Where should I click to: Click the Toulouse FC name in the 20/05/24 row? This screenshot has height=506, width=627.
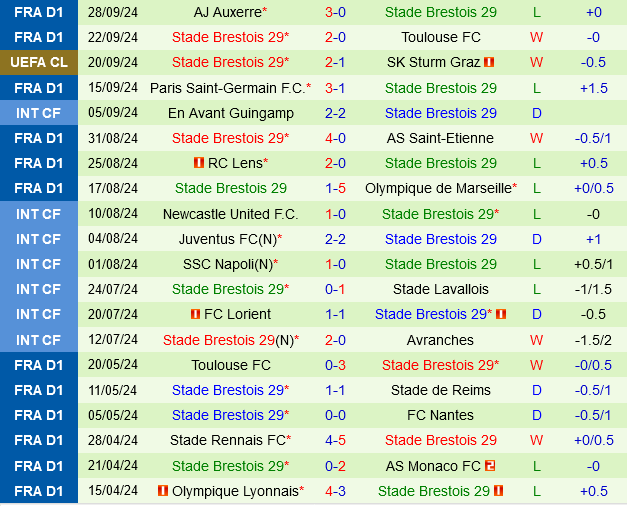(231, 365)
